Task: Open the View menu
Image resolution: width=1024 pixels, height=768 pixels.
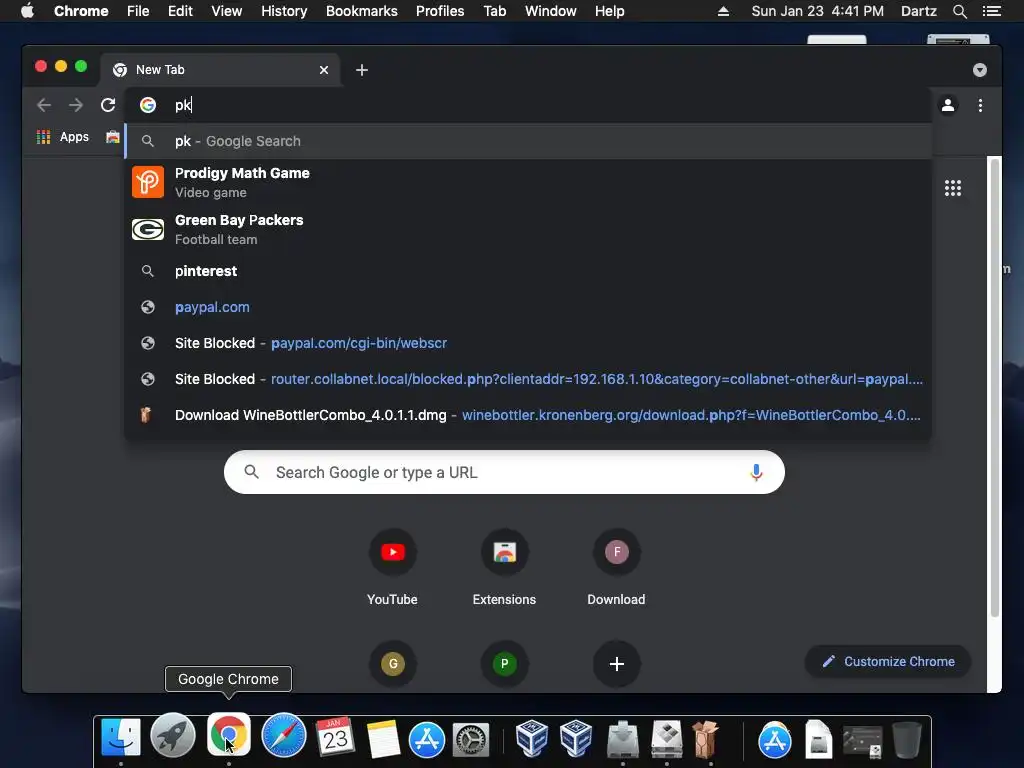Action: tap(227, 11)
